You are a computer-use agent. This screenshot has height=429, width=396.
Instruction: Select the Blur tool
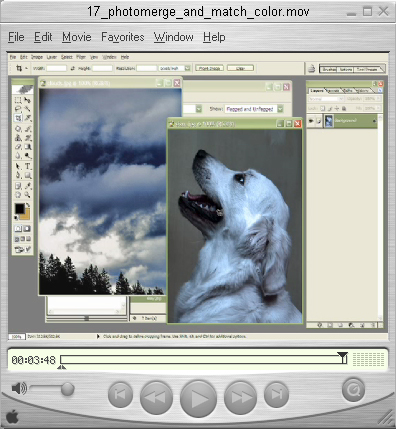click(x=18, y=156)
